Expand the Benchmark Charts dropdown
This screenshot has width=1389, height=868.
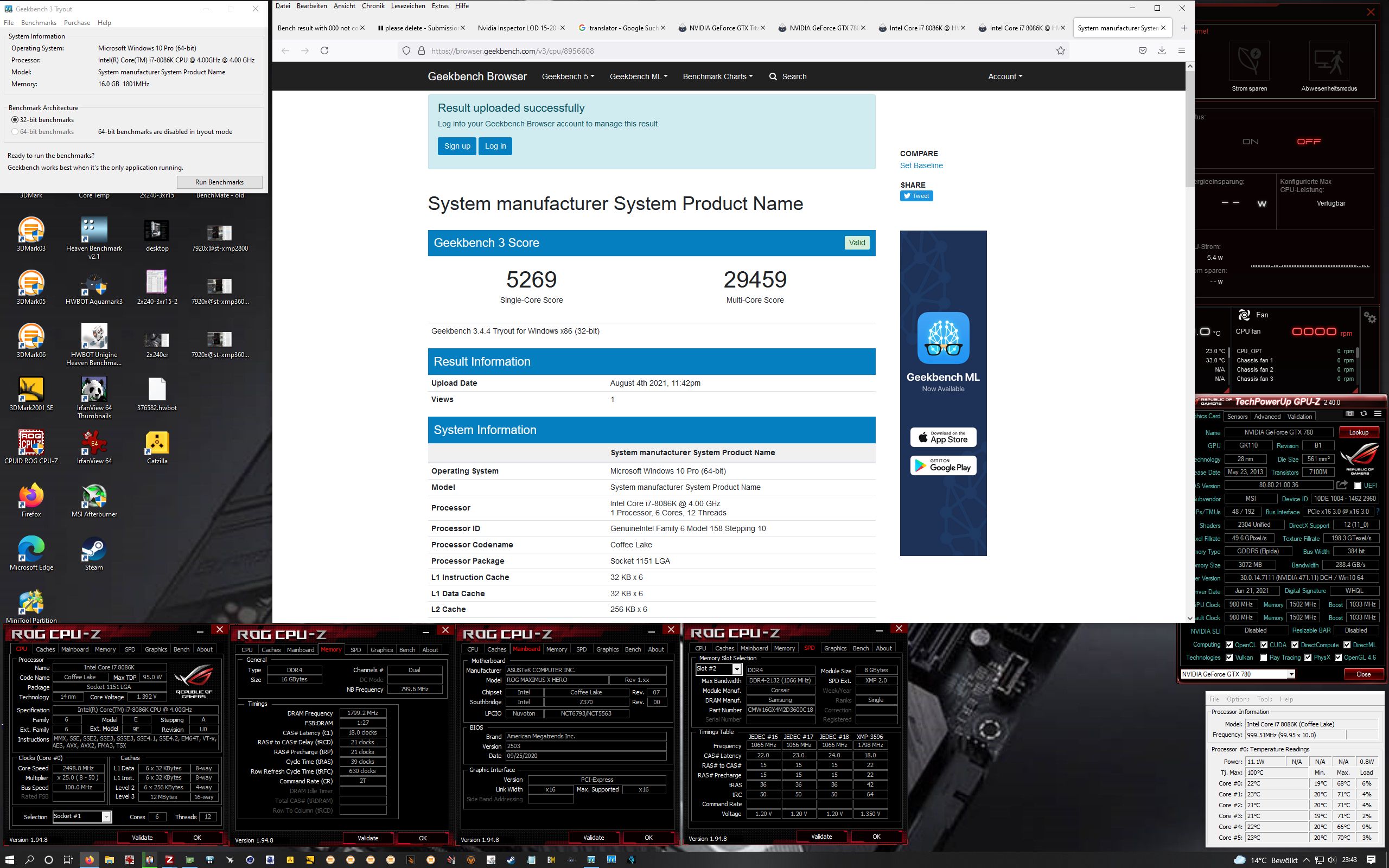pos(717,76)
